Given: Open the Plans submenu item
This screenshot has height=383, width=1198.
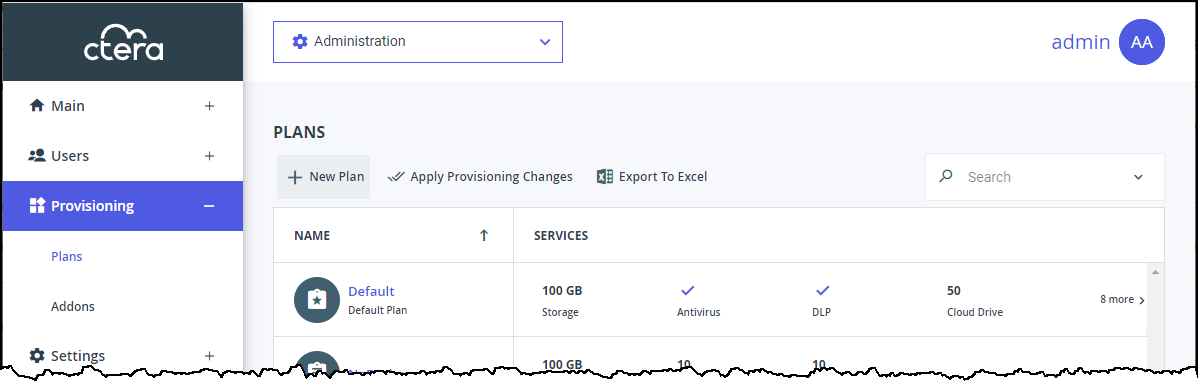Looking at the screenshot, I should [66, 256].
